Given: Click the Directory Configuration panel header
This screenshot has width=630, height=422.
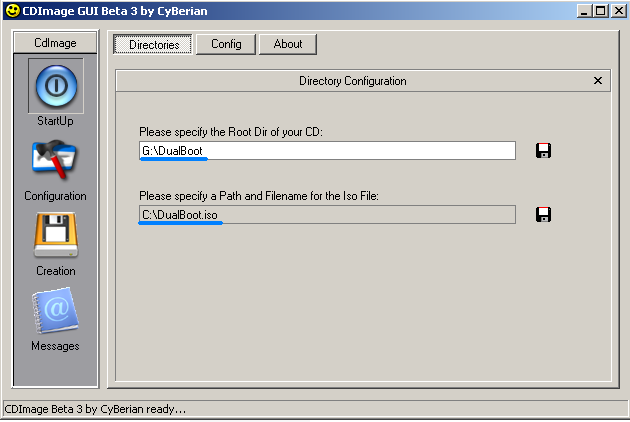Looking at the screenshot, I should pyautogui.click(x=352, y=81).
